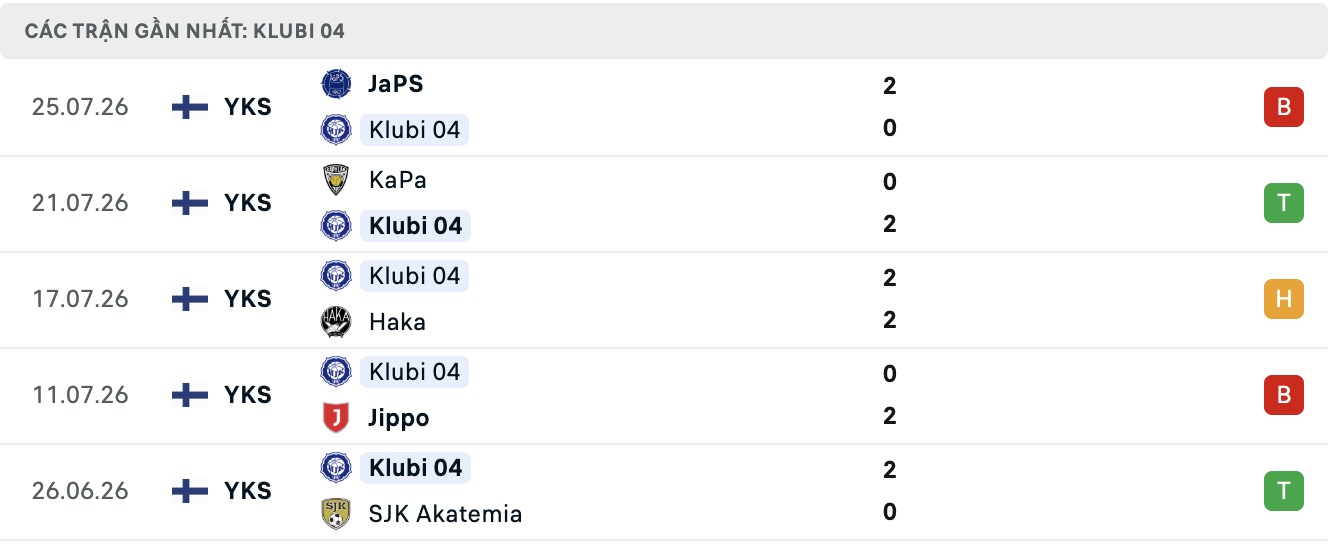Screen dimensions: 1328x548
Task: Click the red B result badge for the Jippo match
Action: tap(1284, 395)
